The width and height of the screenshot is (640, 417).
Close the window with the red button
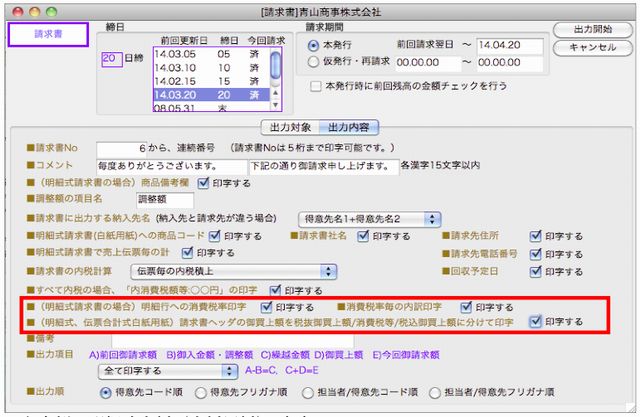(18, 11)
